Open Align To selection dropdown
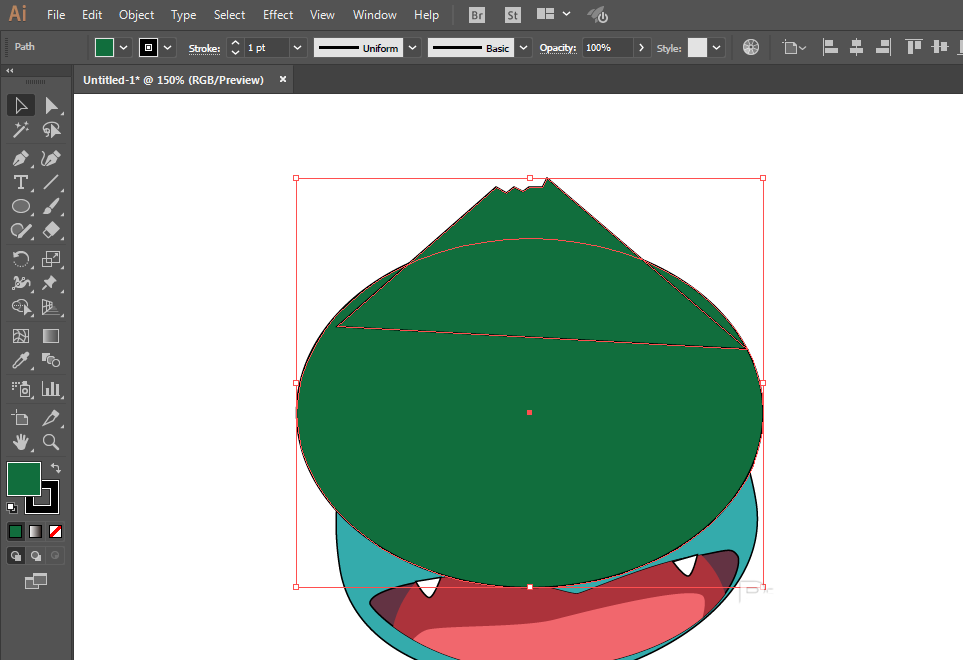Image resolution: width=963 pixels, height=660 pixels. pyautogui.click(x=793, y=47)
